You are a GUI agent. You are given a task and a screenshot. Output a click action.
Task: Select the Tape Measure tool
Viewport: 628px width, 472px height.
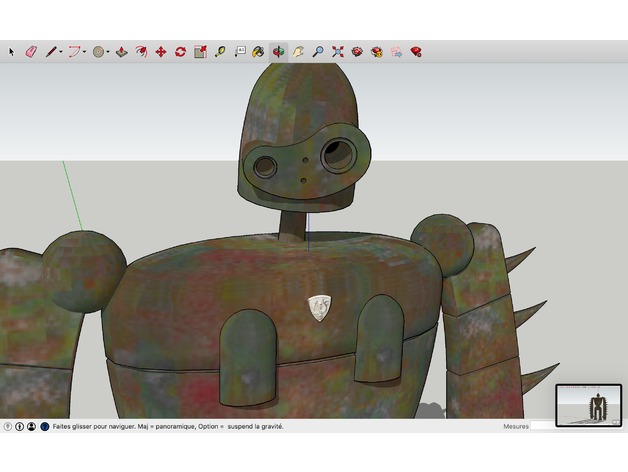point(220,52)
